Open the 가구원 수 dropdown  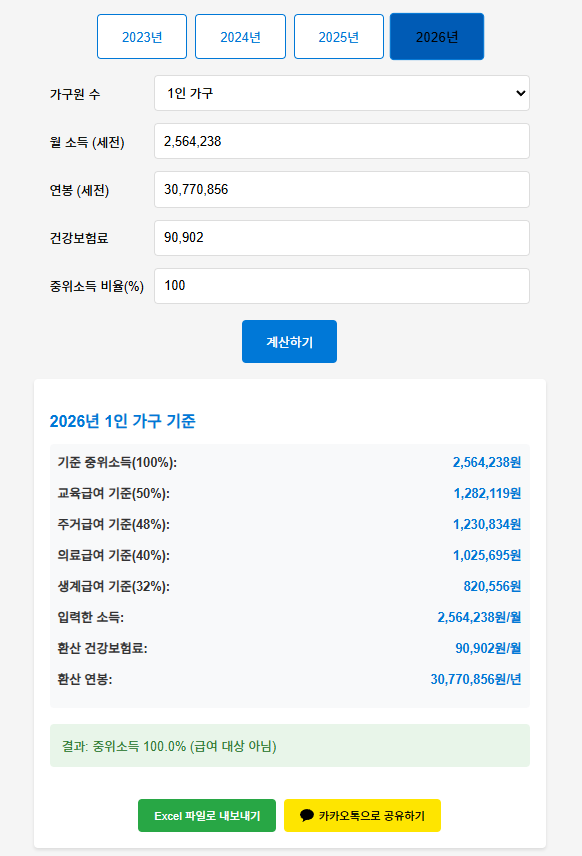342,93
